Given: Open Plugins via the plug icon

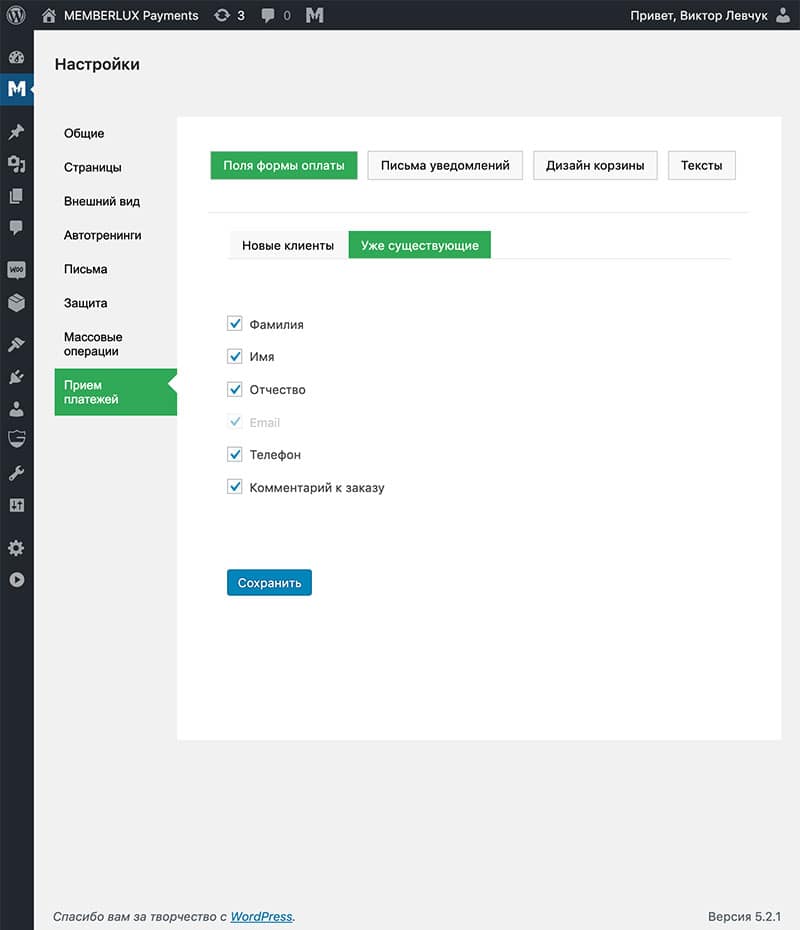Looking at the screenshot, I should [16, 377].
